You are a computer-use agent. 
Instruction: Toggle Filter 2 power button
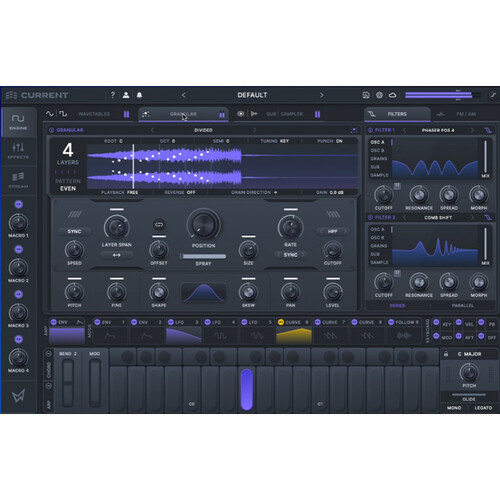pos(370,218)
